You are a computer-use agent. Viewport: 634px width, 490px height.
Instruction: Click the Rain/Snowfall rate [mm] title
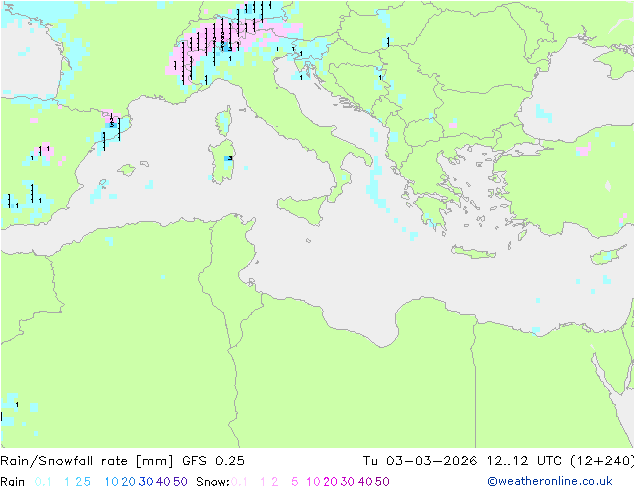coord(87,461)
